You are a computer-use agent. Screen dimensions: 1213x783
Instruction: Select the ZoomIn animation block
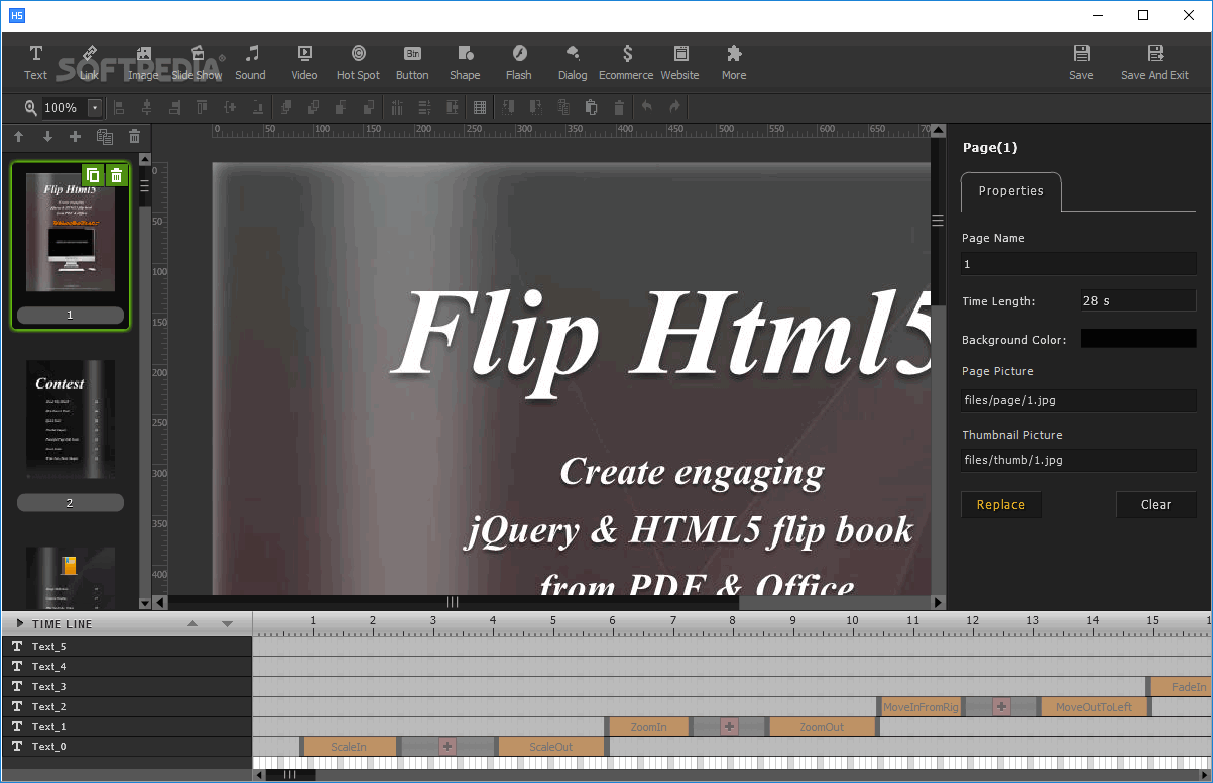[648, 727]
